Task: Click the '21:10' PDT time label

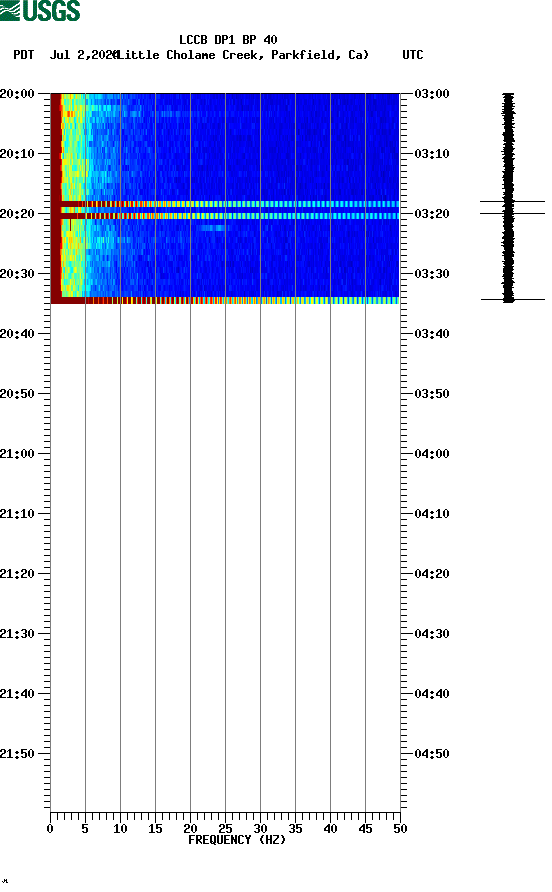Action: pyautogui.click(x=17, y=514)
